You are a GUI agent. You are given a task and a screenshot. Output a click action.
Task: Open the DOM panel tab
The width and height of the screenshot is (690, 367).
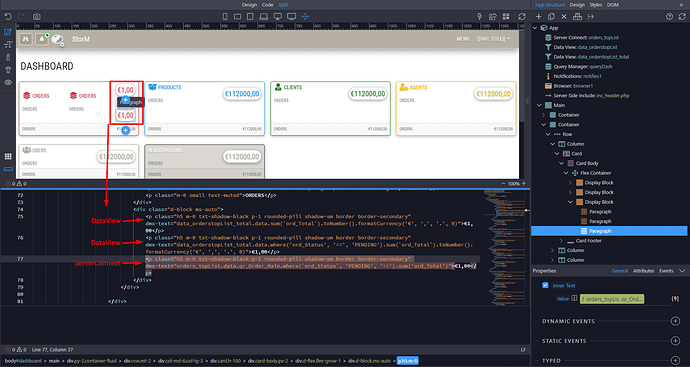[613, 5]
